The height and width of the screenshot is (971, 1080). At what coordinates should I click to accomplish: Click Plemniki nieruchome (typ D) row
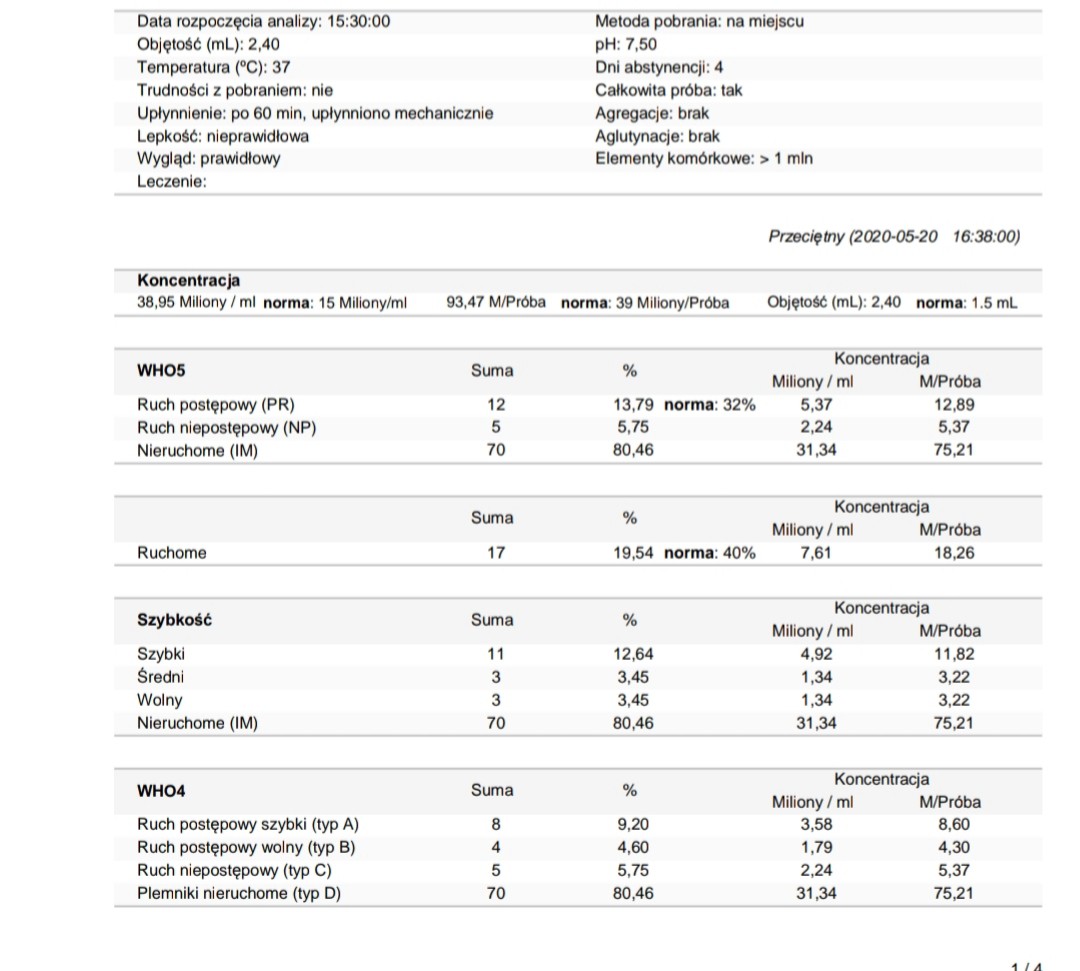coord(238,894)
